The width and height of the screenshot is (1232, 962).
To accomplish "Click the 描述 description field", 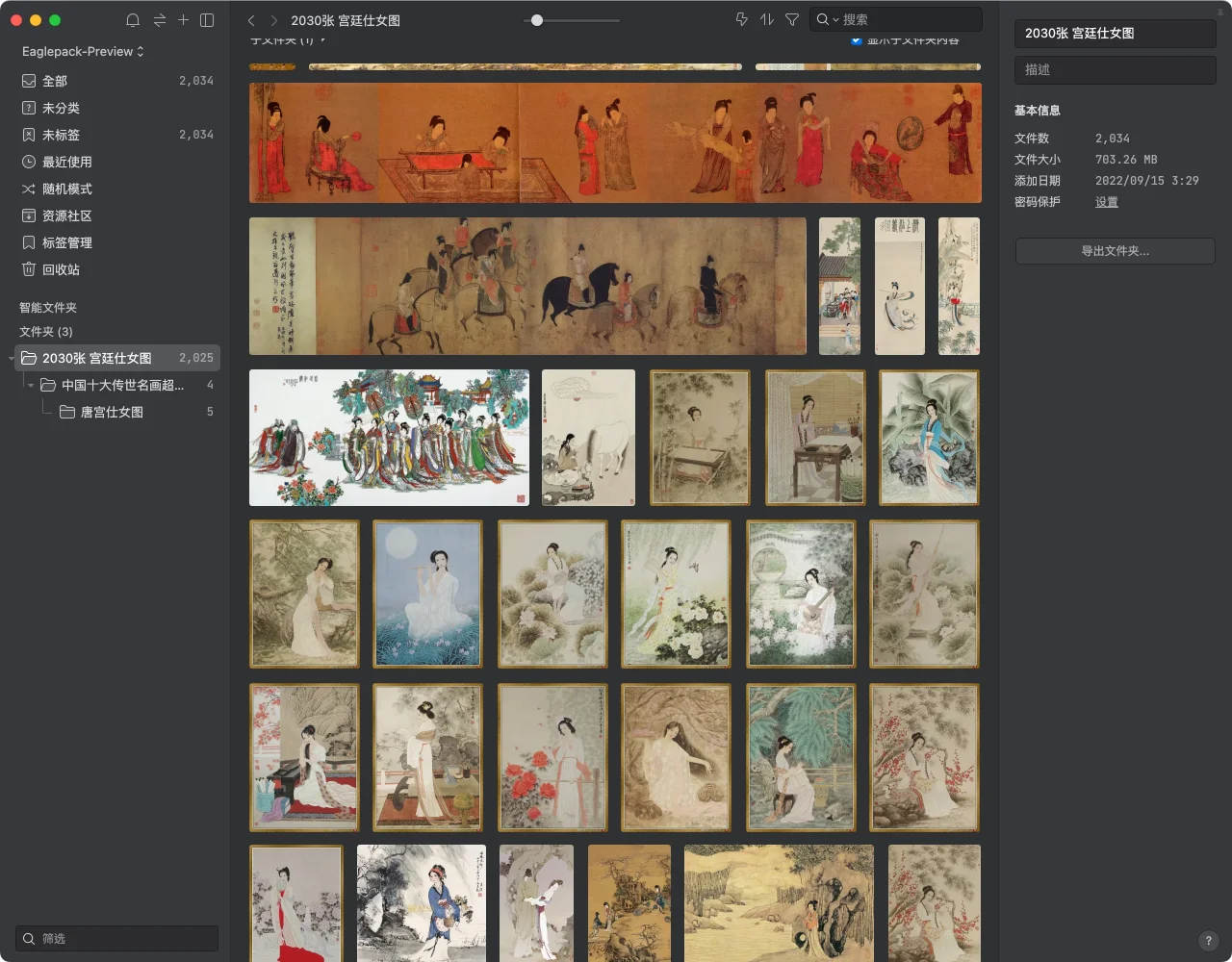I will (x=1115, y=69).
